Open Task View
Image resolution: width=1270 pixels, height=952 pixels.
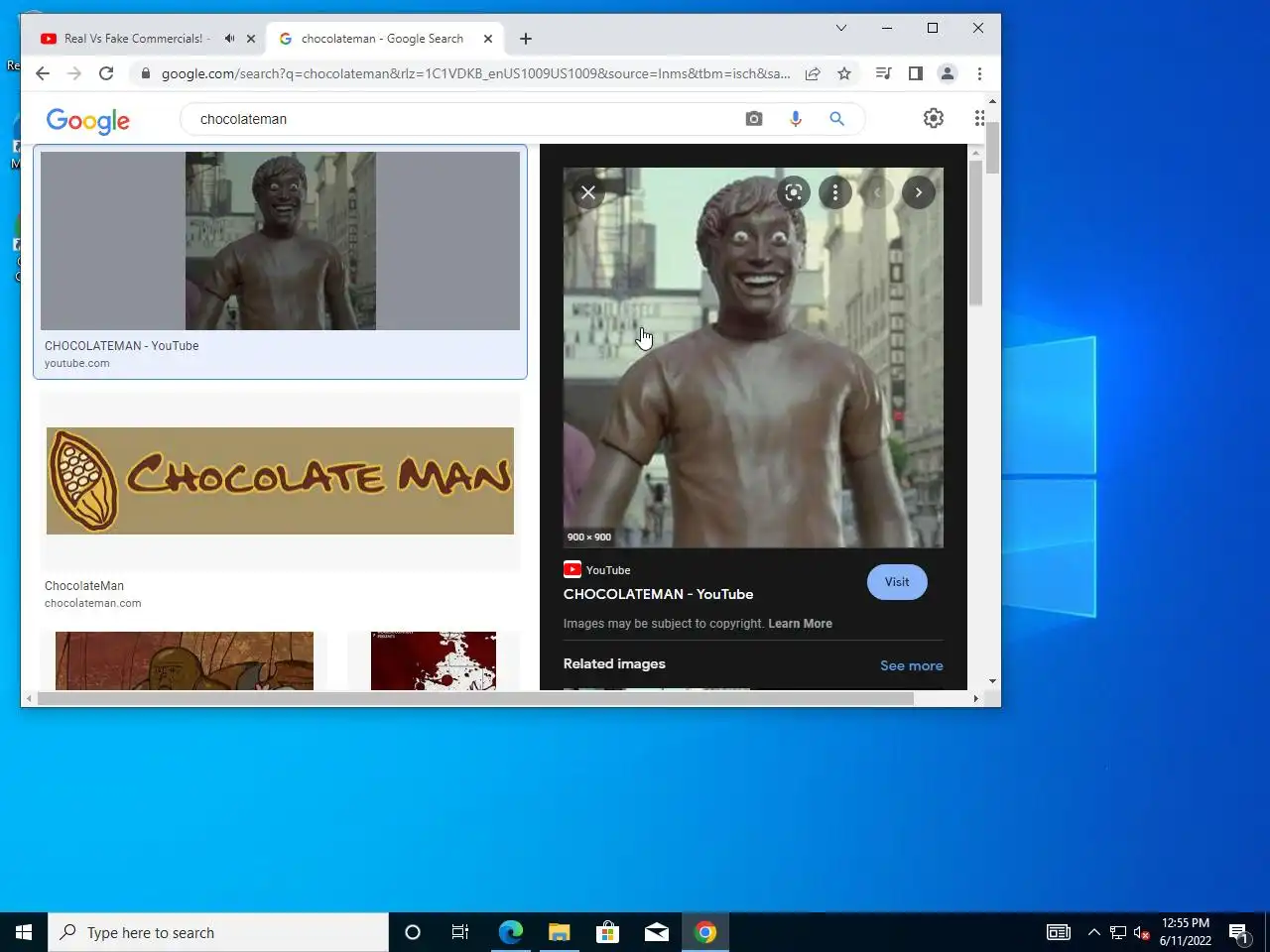pos(460,932)
